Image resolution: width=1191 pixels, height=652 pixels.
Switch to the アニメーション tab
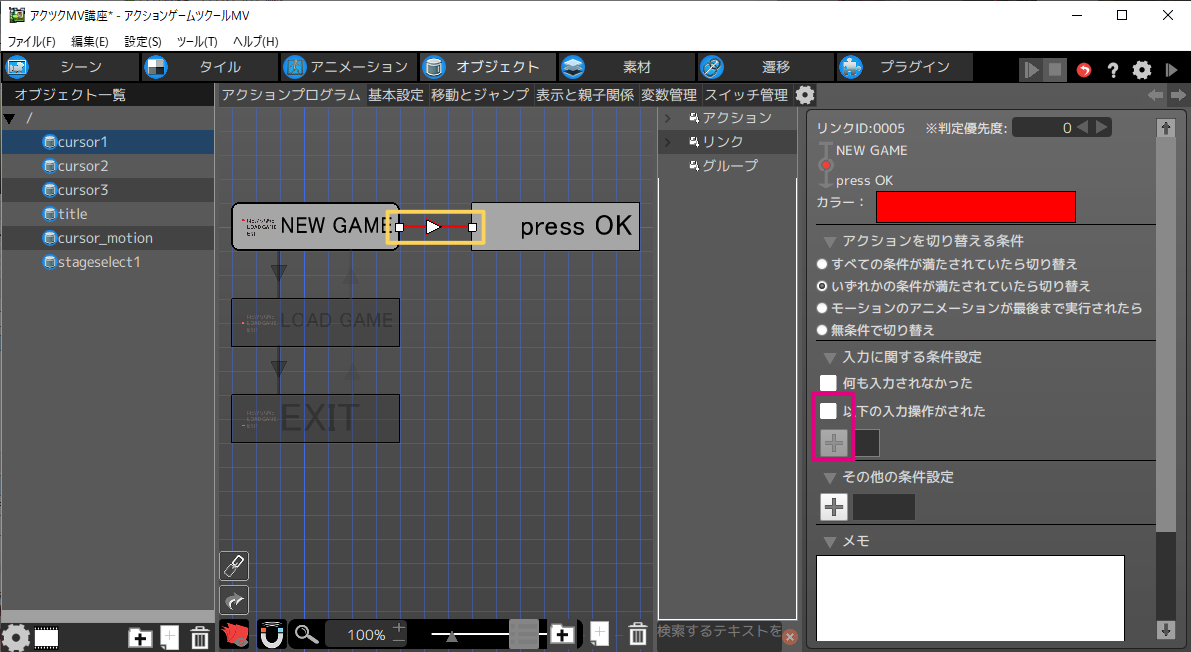(x=345, y=67)
